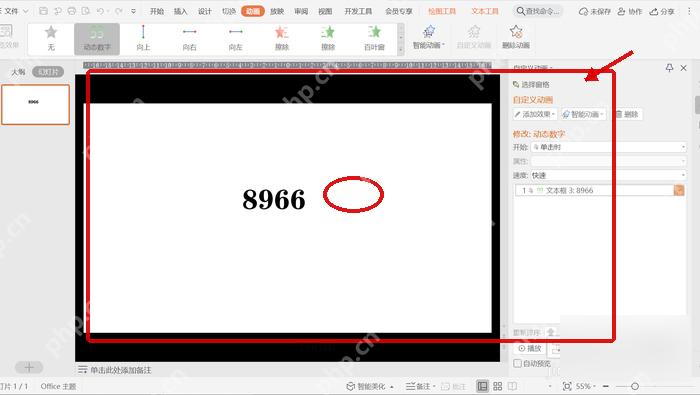Open the 放映 ribbon tab

point(277,11)
